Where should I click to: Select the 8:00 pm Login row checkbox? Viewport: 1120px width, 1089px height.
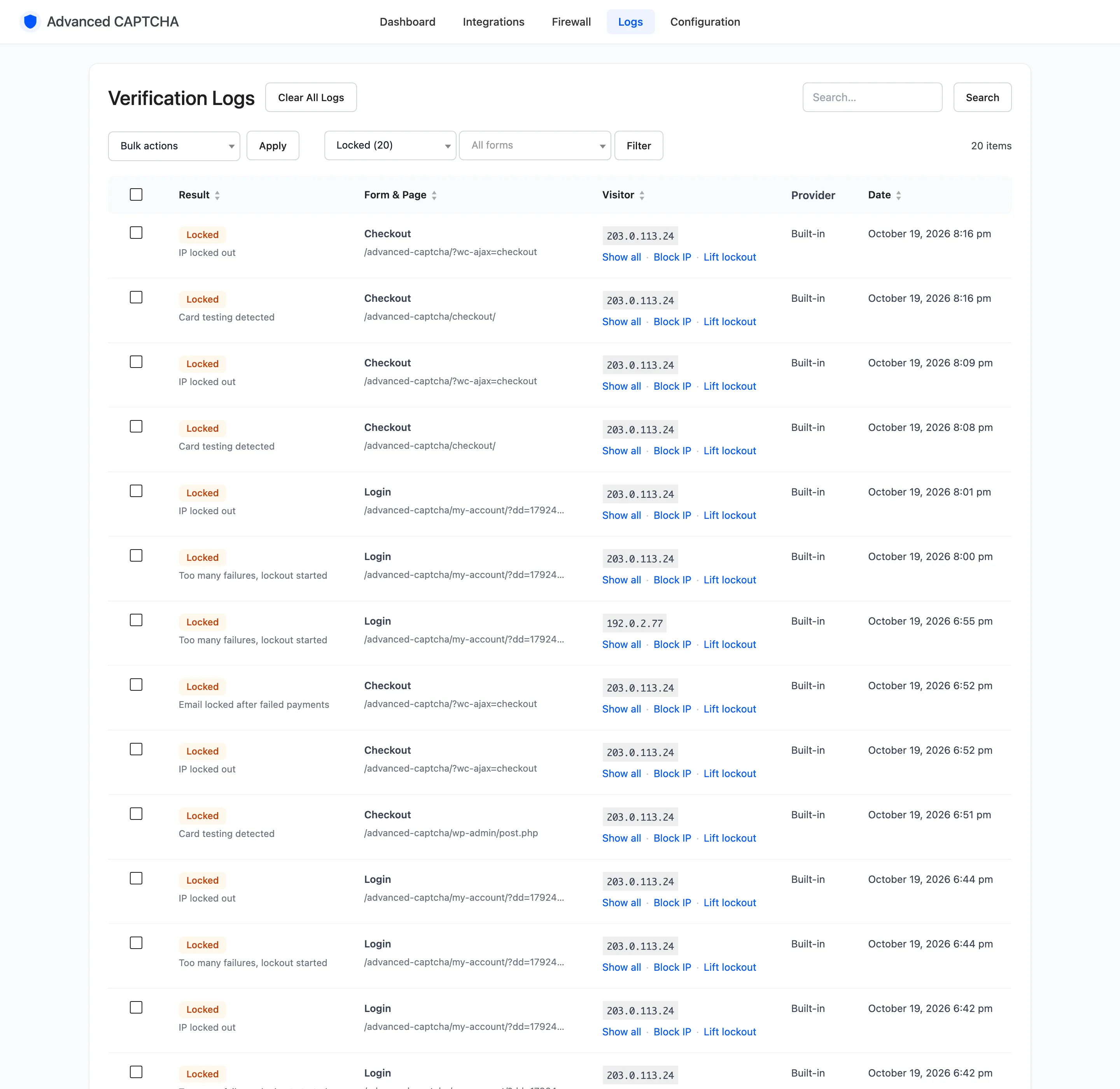(x=136, y=556)
